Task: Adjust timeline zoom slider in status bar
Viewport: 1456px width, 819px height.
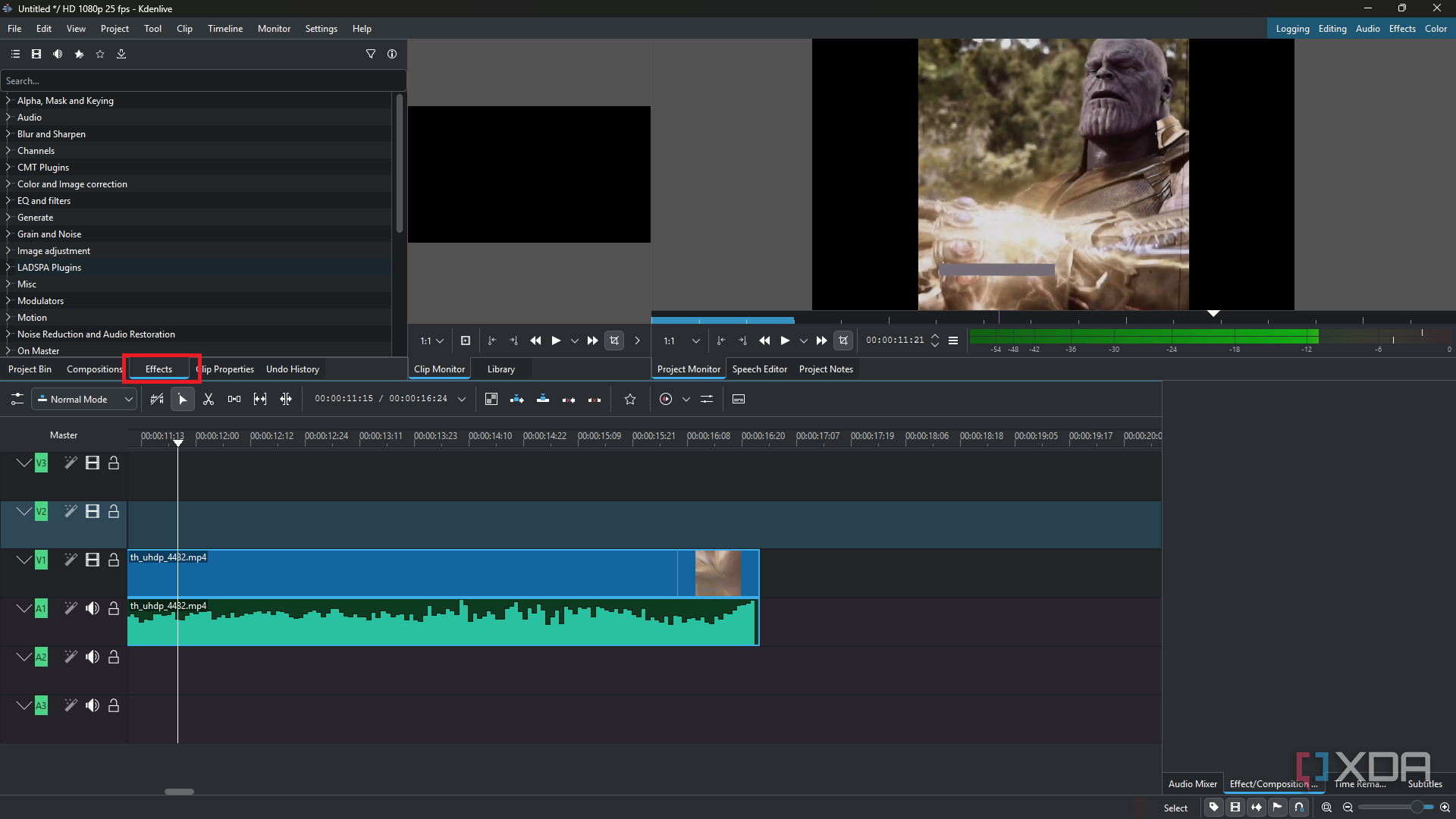Action: (x=1397, y=808)
